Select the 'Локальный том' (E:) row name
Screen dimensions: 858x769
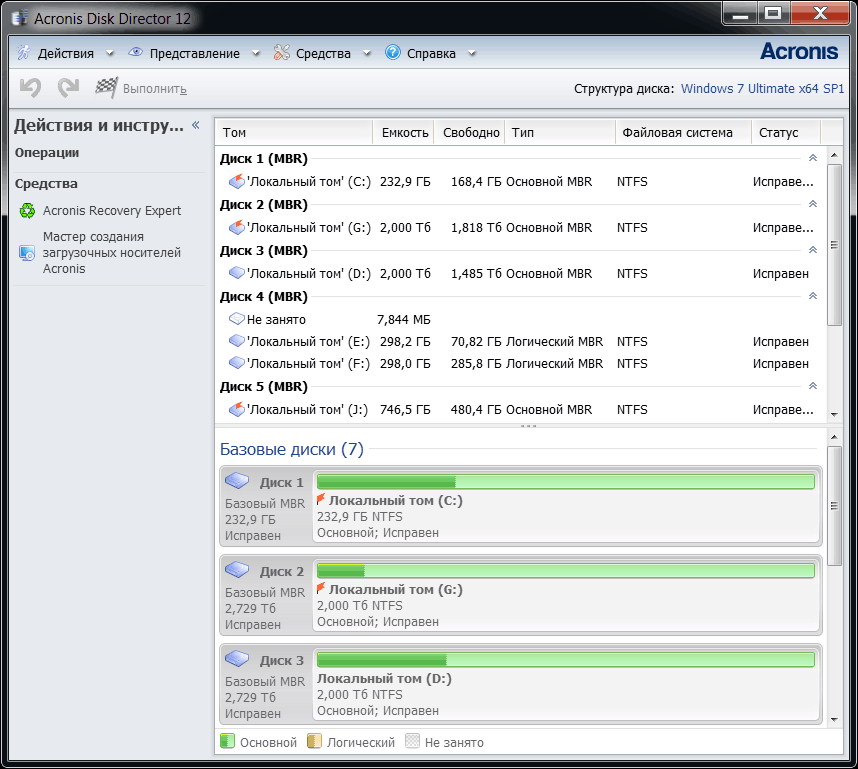click(x=308, y=342)
